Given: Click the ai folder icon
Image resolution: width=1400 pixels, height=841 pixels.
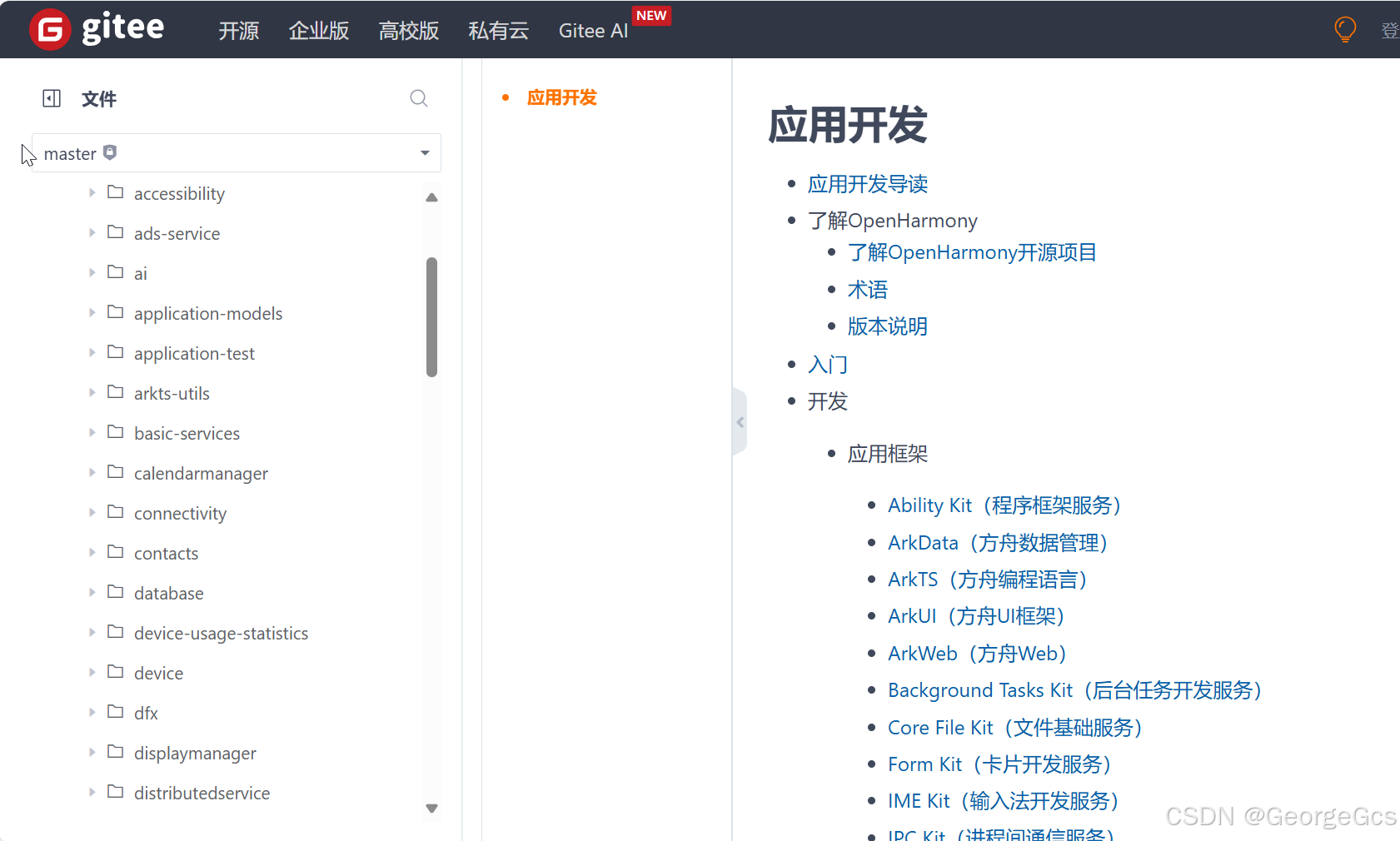Looking at the screenshot, I should [x=116, y=272].
